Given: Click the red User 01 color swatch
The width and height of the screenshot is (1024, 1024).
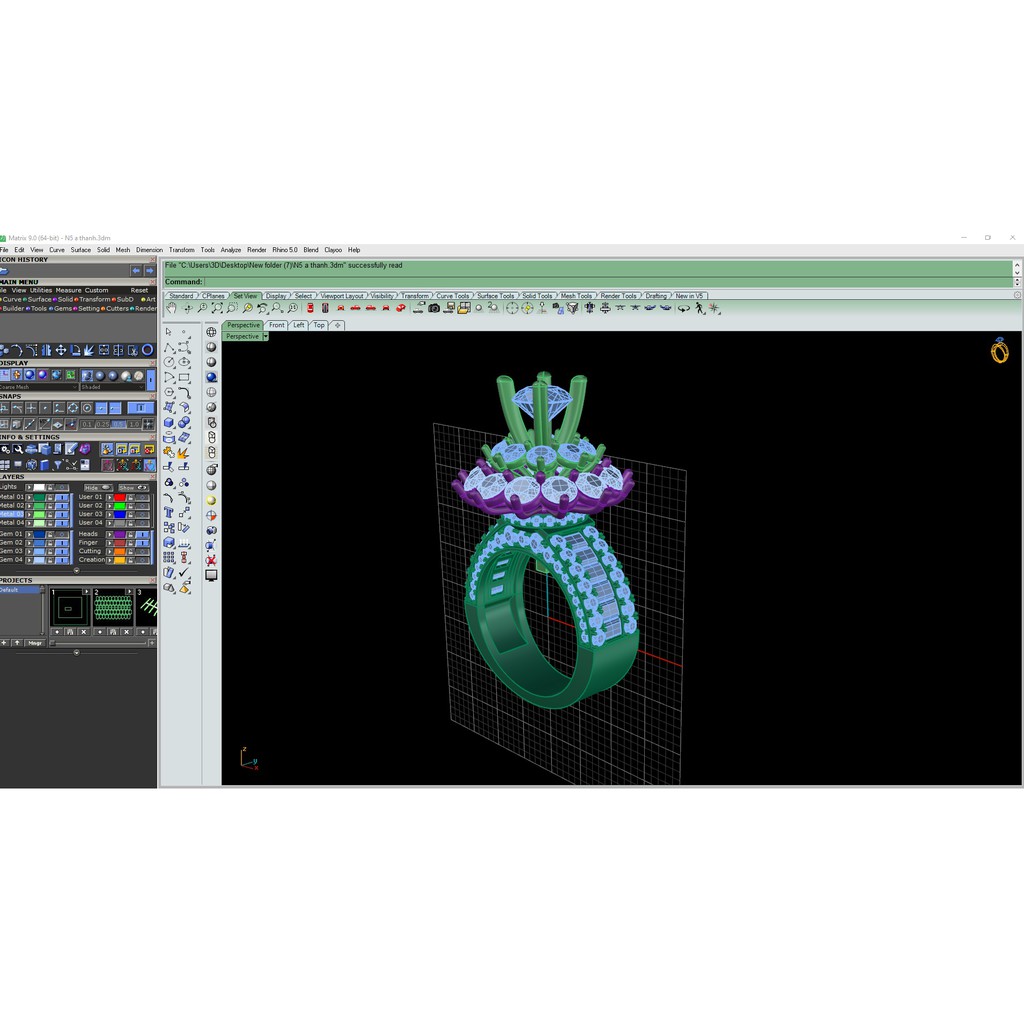Looking at the screenshot, I should [120, 497].
